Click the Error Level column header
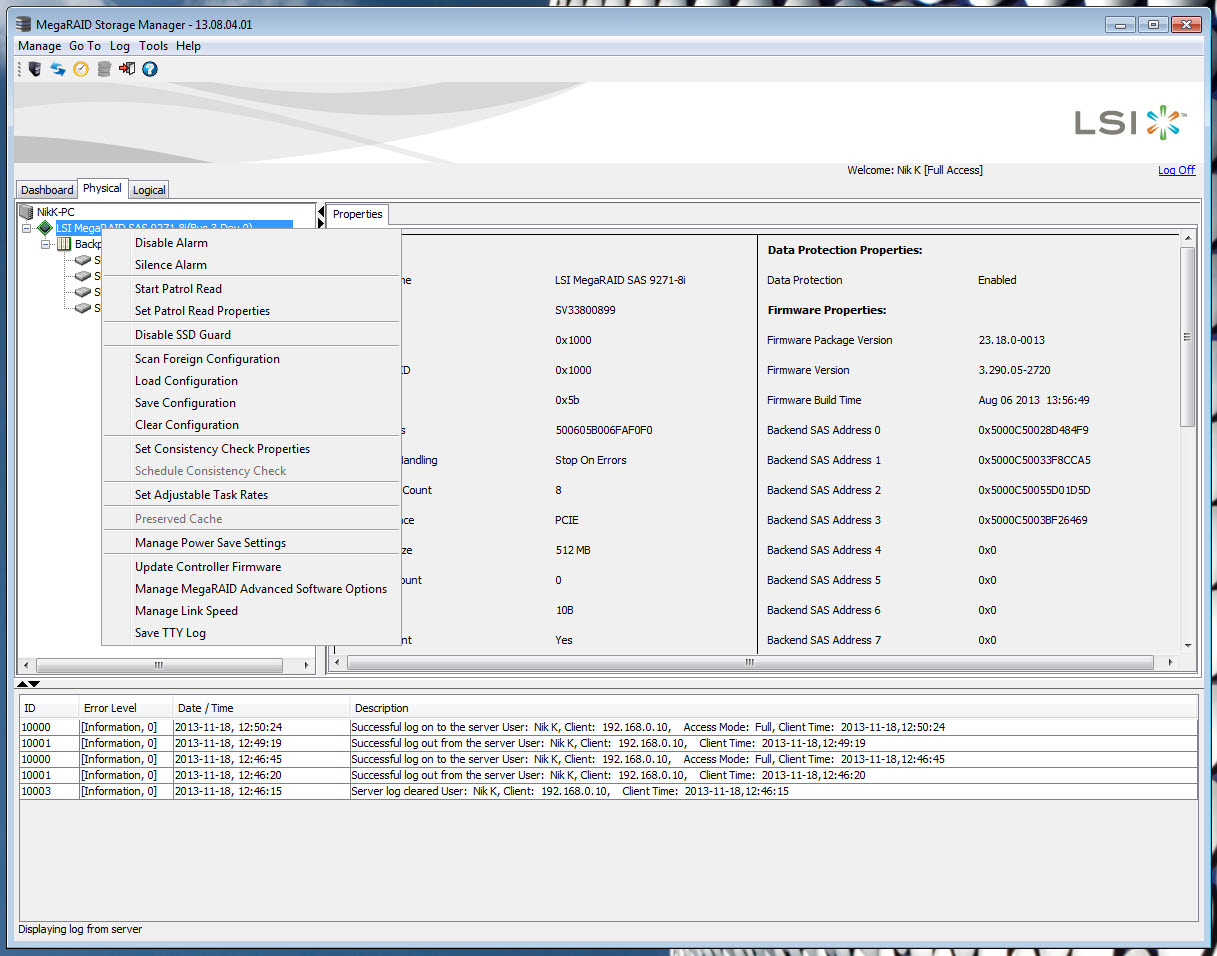This screenshot has height=956, width=1217. pyautogui.click(x=126, y=708)
